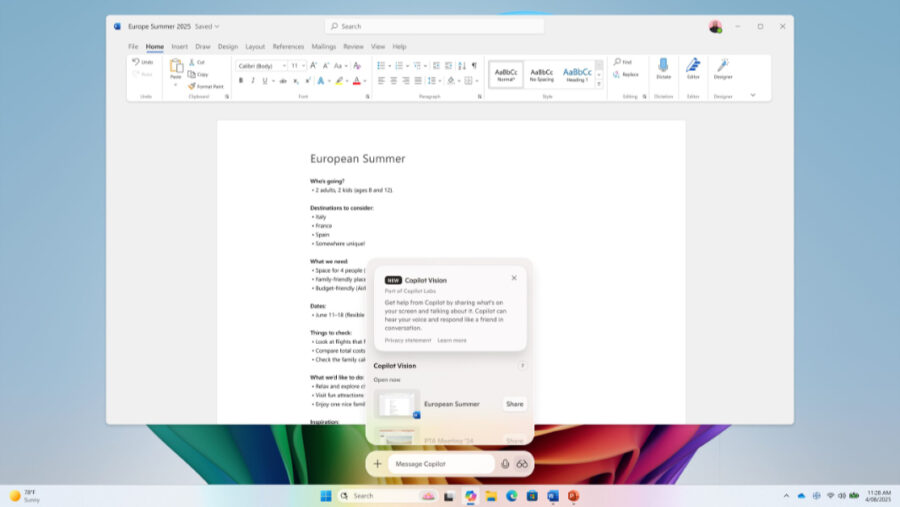This screenshot has width=900, height=507.
Task: Apply the Heading 1 style
Action: point(577,74)
